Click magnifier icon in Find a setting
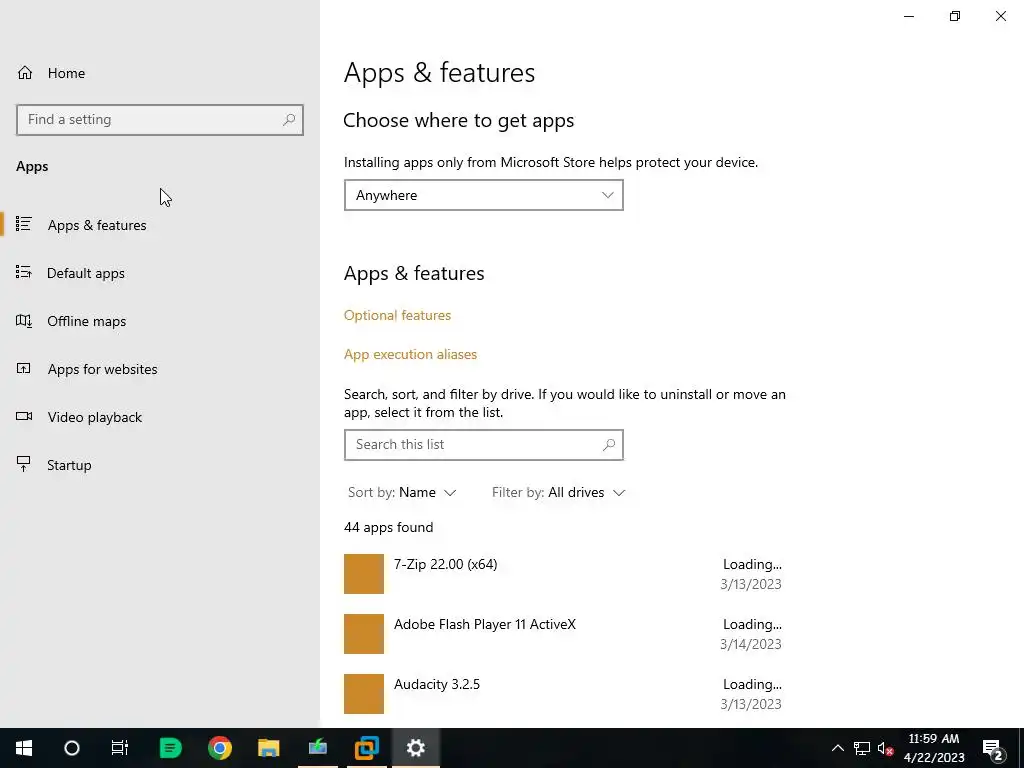 coord(289,120)
